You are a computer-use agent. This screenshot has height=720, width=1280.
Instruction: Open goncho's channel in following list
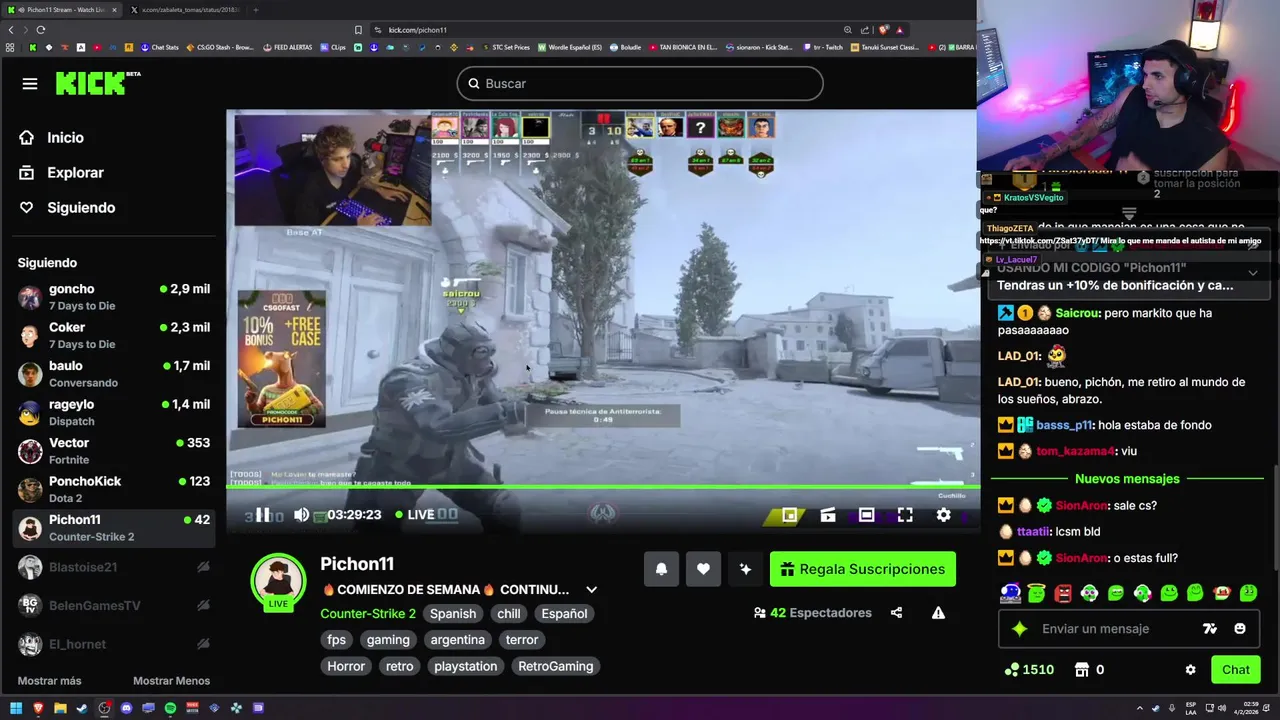(x=115, y=297)
